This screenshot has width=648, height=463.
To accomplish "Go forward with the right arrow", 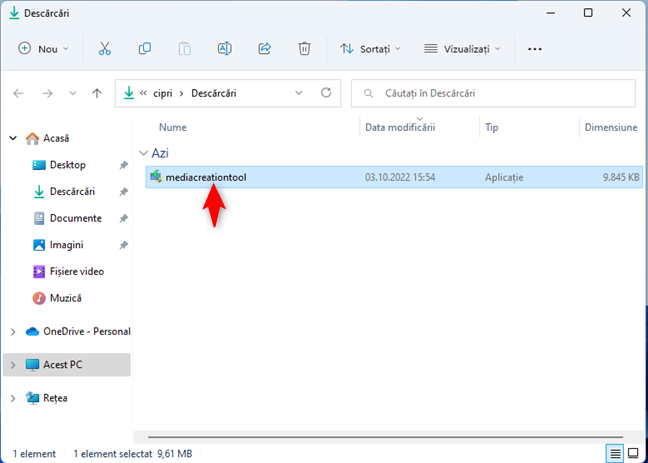I will click(47, 93).
